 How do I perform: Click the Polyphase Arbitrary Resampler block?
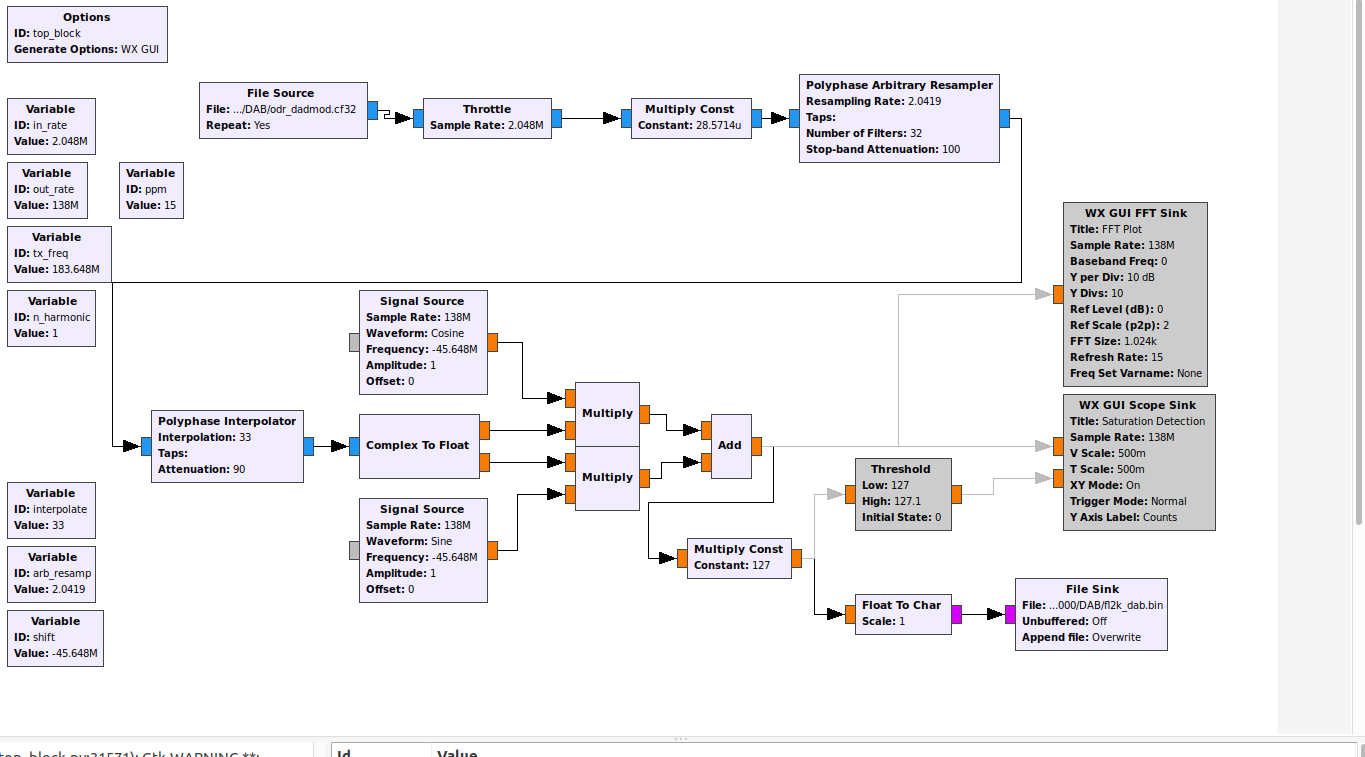899,118
